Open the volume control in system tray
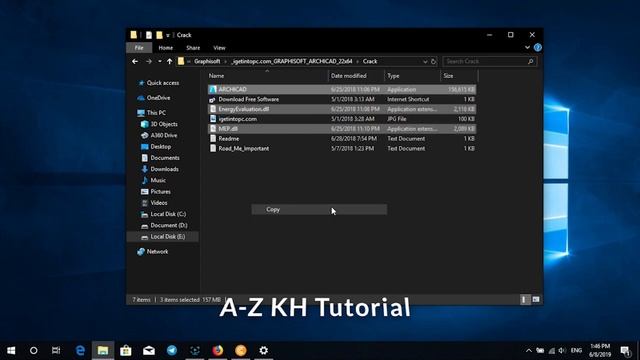Image resolution: width=640 pixels, height=360 pixels. (562, 351)
